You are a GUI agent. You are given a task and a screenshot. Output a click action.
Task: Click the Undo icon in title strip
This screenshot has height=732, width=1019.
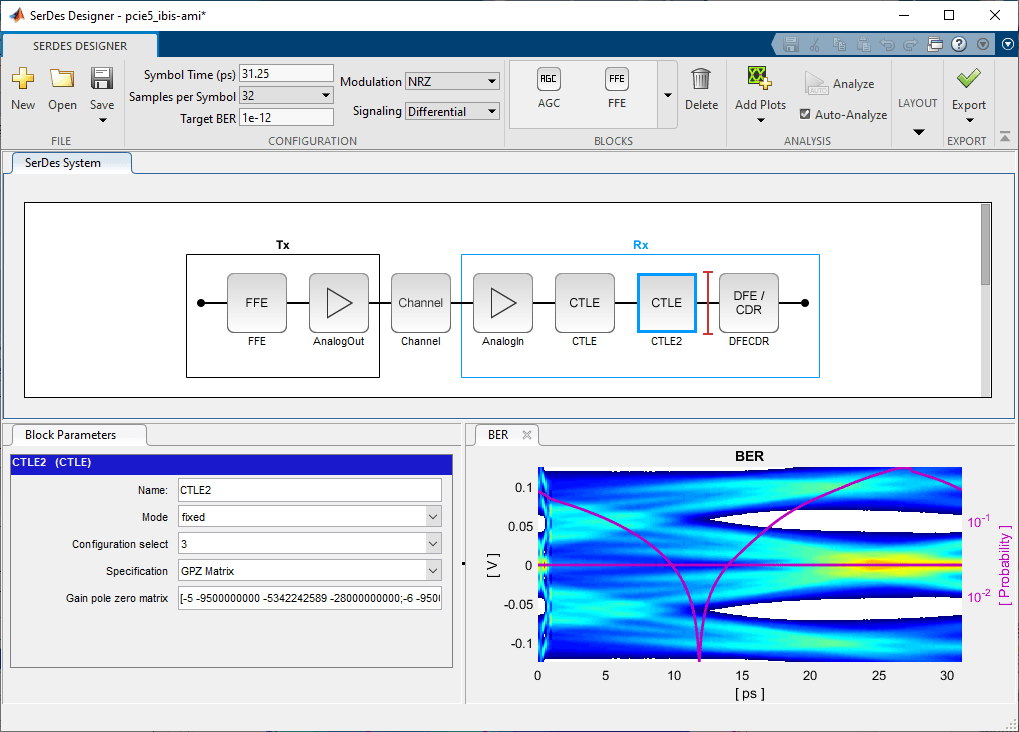(887, 44)
